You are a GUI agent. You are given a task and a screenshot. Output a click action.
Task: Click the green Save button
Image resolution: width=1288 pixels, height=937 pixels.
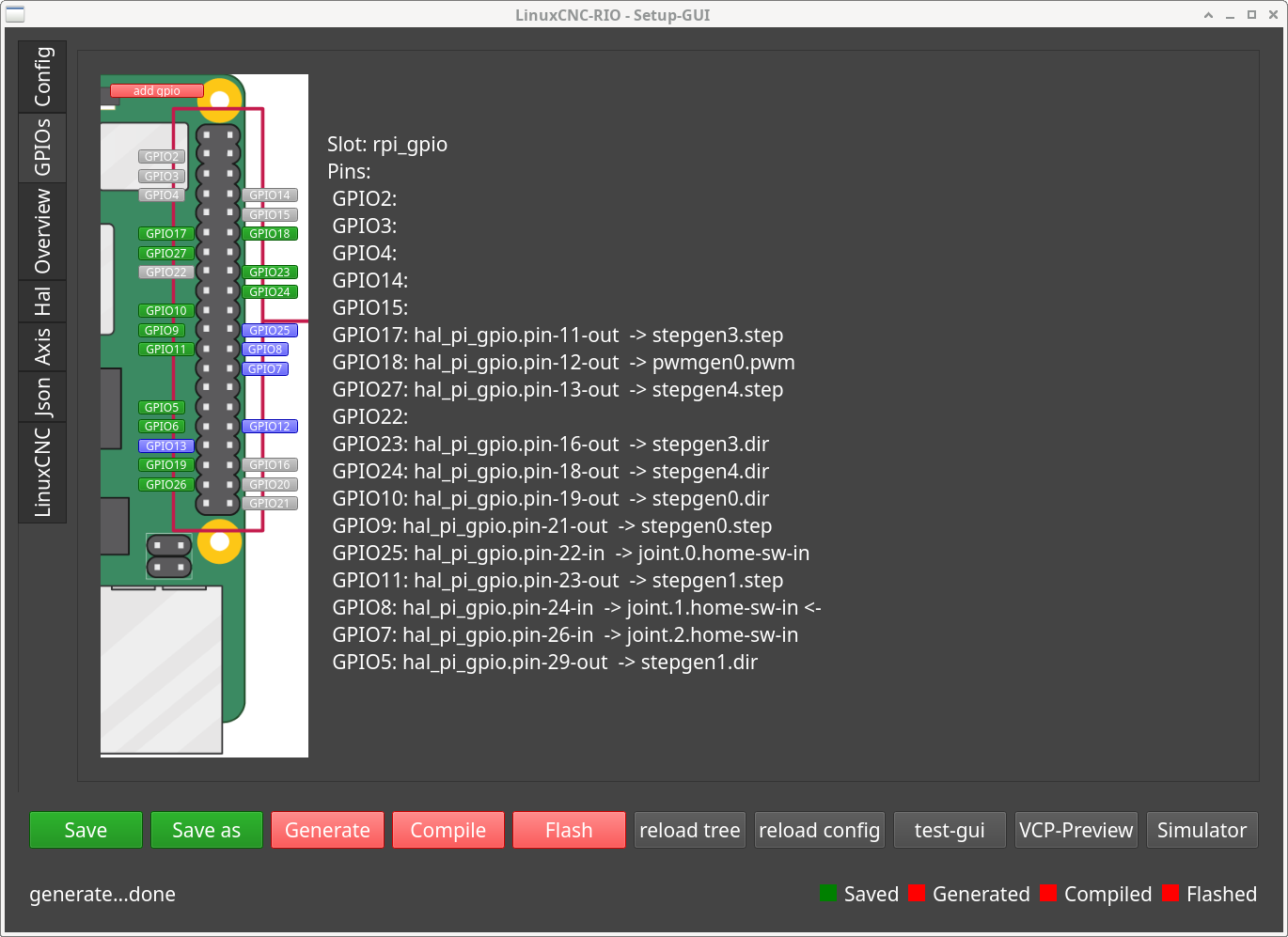click(x=86, y=830)
